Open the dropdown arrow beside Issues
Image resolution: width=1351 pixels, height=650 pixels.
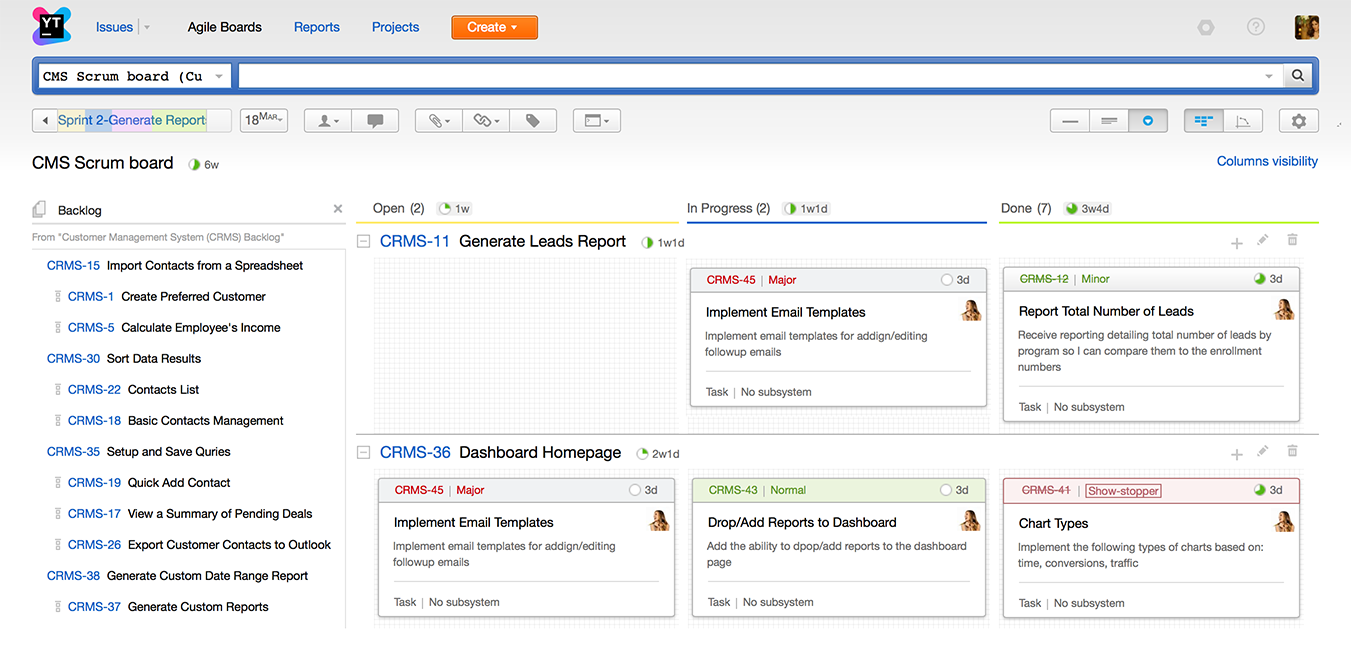coord(147,28)
